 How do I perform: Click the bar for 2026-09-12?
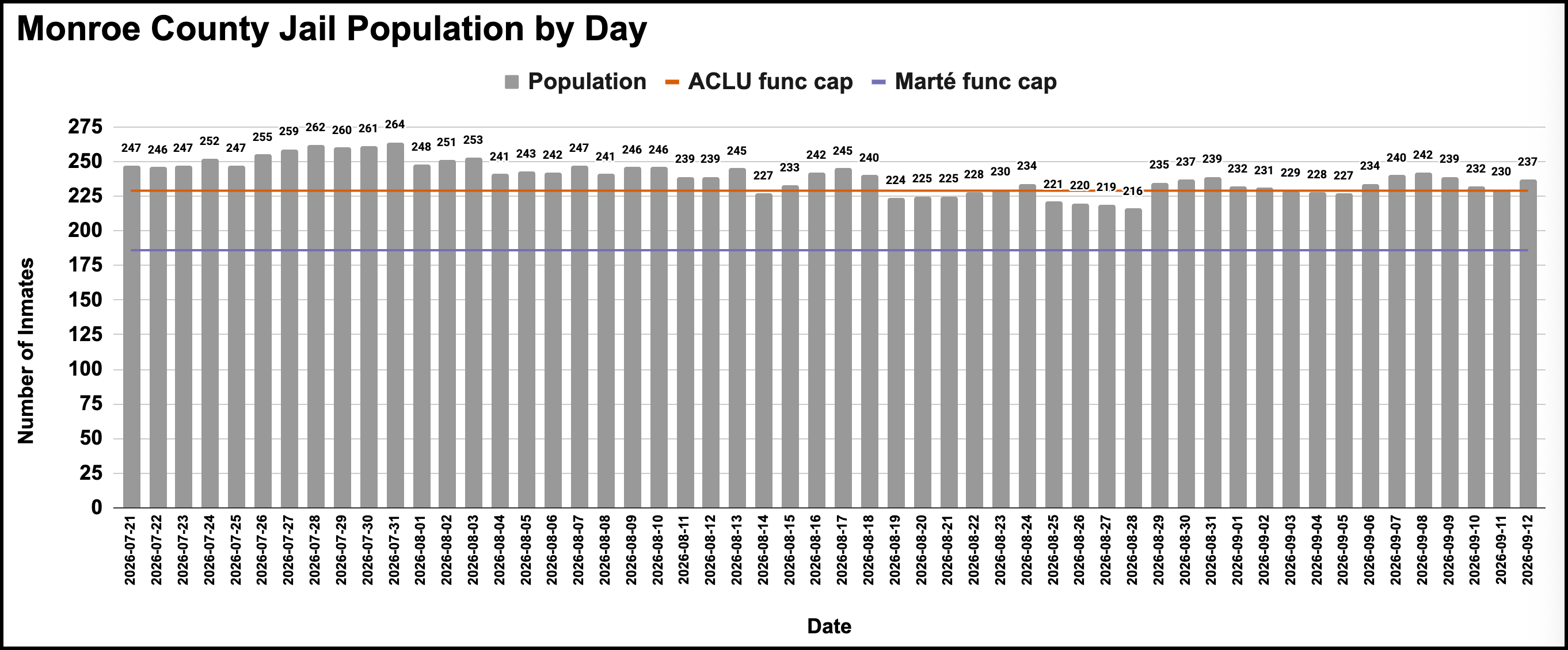1528,343
